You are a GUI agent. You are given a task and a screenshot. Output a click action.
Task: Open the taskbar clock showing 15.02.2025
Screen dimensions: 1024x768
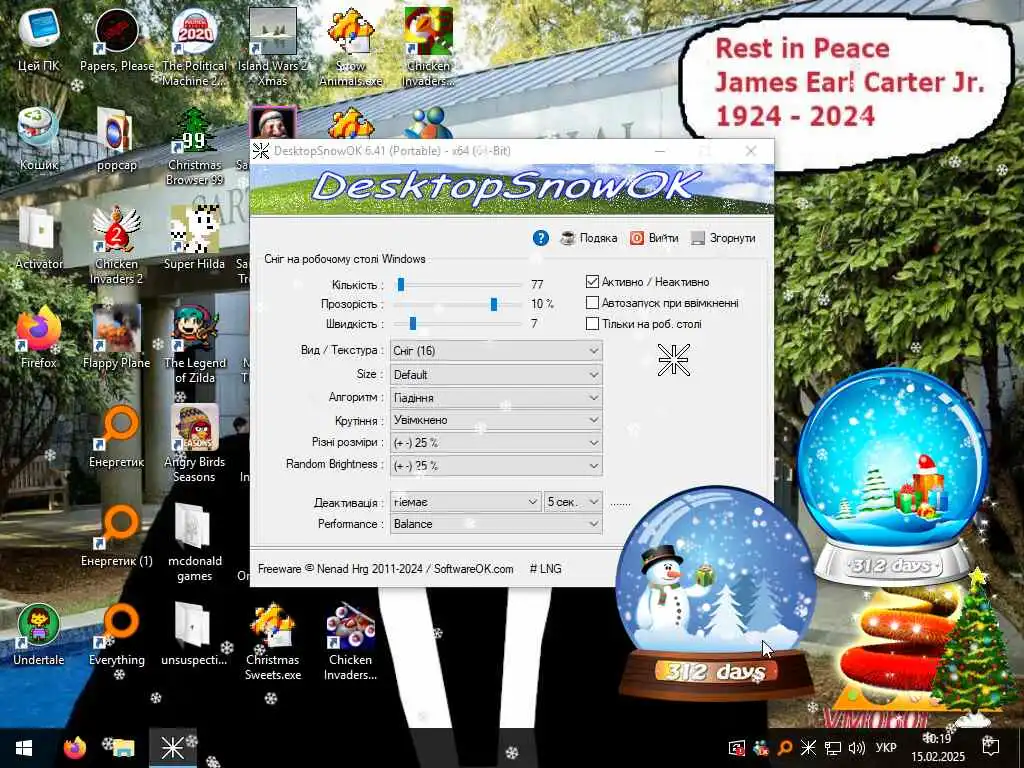pos(938,748)
